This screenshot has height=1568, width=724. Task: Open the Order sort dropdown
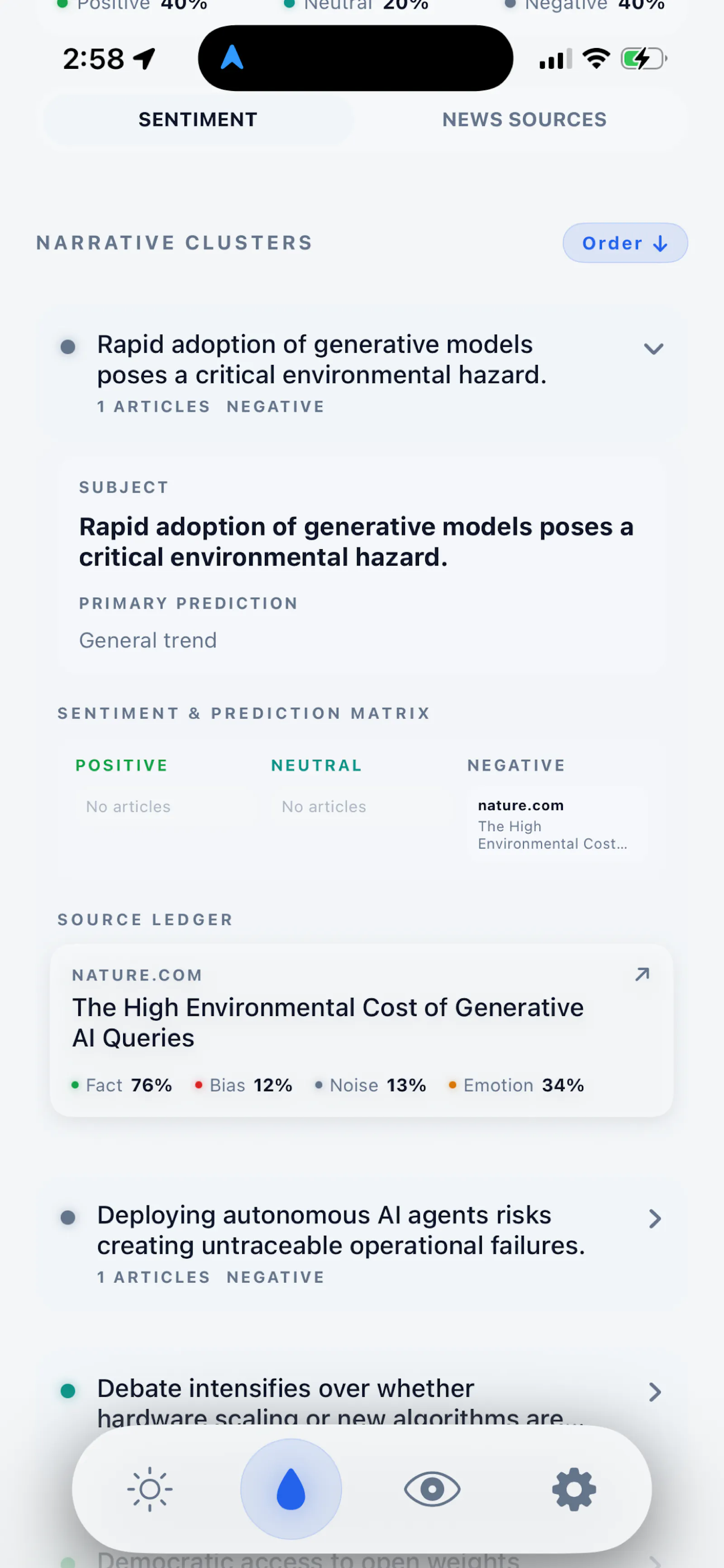coord(625,243)
